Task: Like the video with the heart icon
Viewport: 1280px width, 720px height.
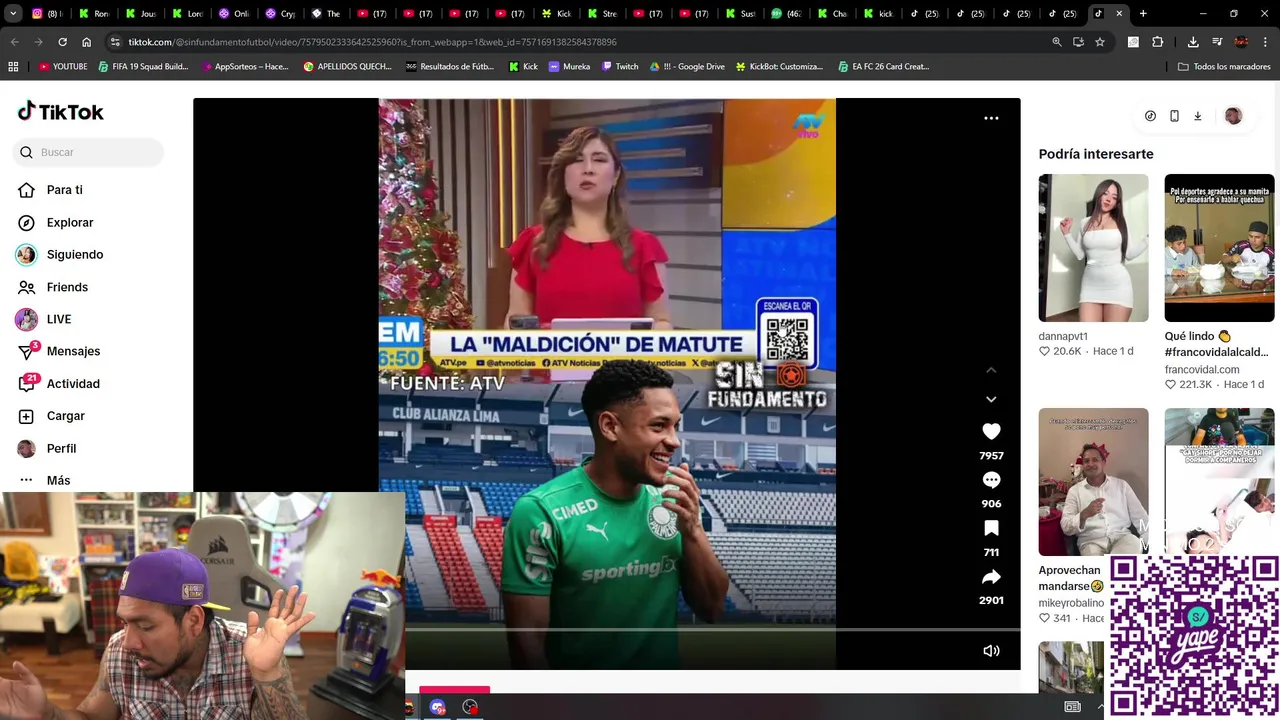Action: click(x=991, y=431)
